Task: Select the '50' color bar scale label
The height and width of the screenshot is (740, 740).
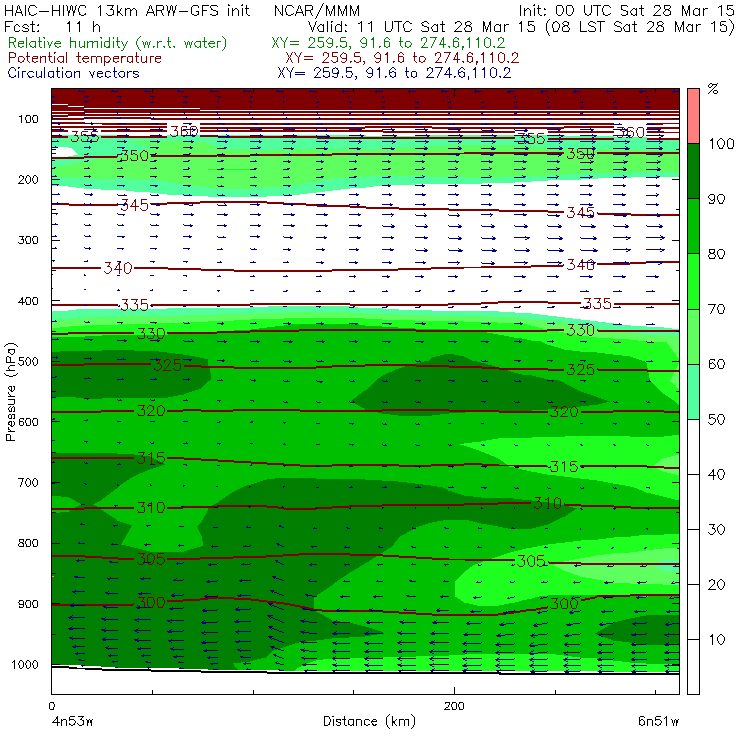Action: [716, 420]
